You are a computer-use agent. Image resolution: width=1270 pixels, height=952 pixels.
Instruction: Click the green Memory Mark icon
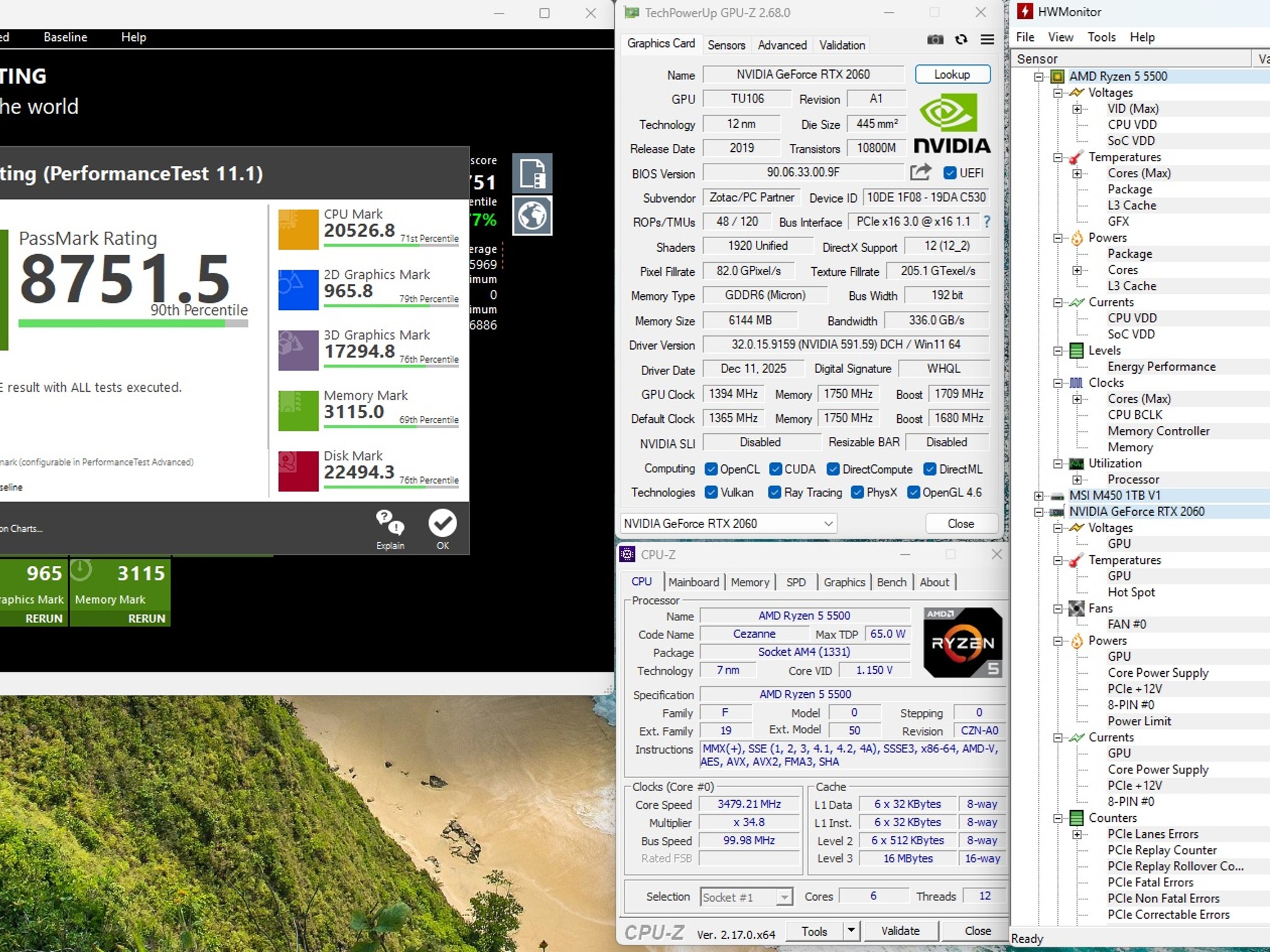pos(298,410)
